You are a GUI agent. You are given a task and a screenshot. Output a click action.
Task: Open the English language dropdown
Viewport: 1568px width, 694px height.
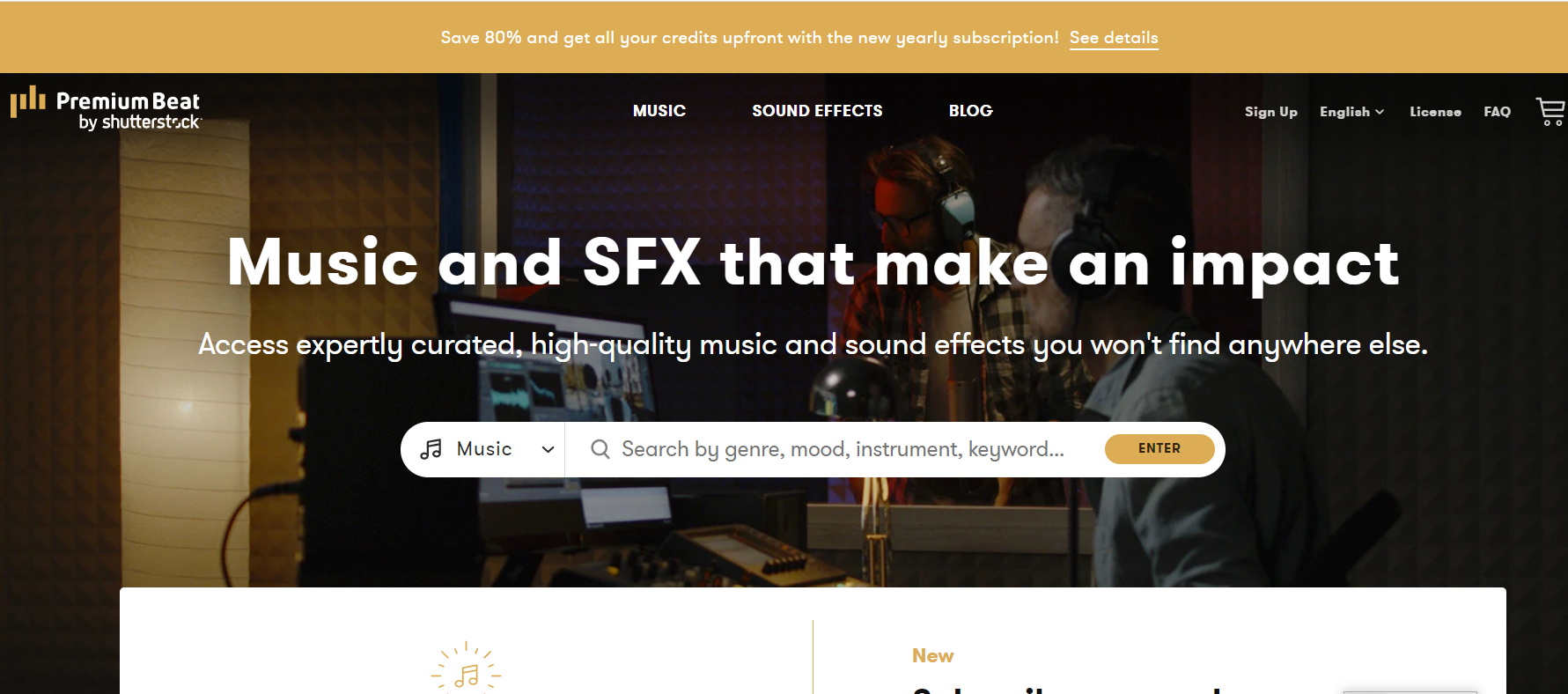tap(1351, 112)
